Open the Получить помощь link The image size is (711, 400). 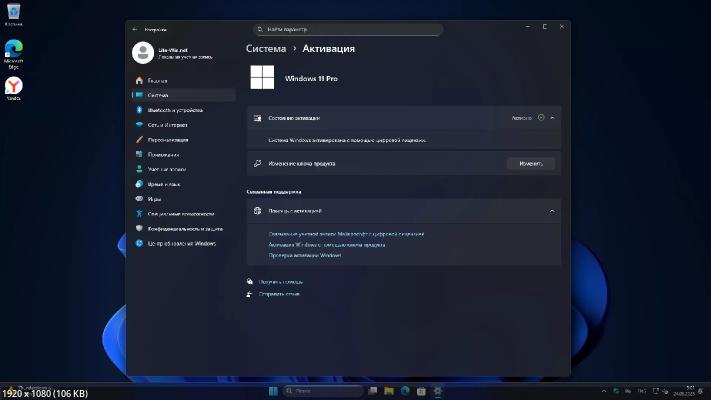click(x=280, y=282)
